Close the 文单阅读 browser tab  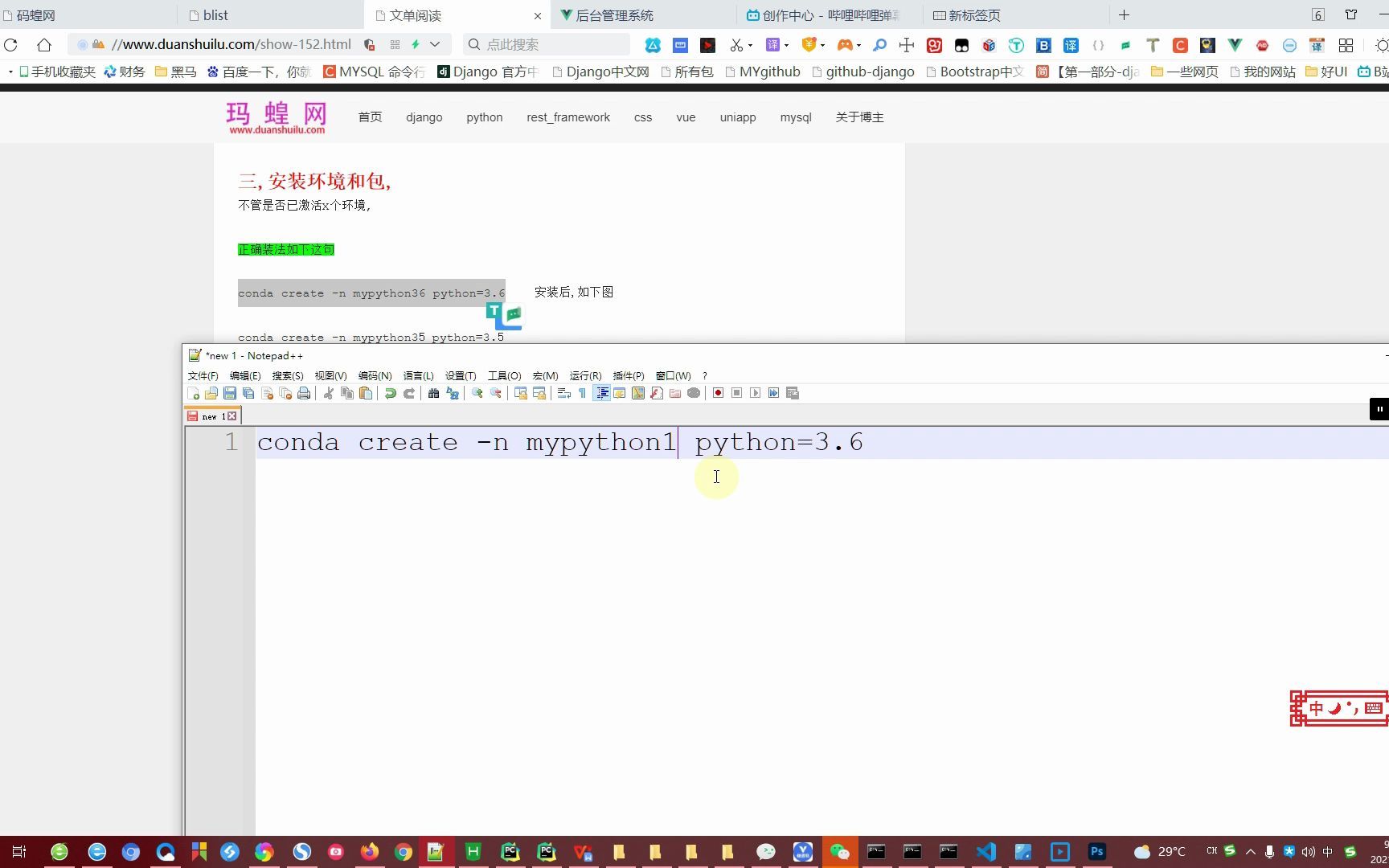[537, 16]
